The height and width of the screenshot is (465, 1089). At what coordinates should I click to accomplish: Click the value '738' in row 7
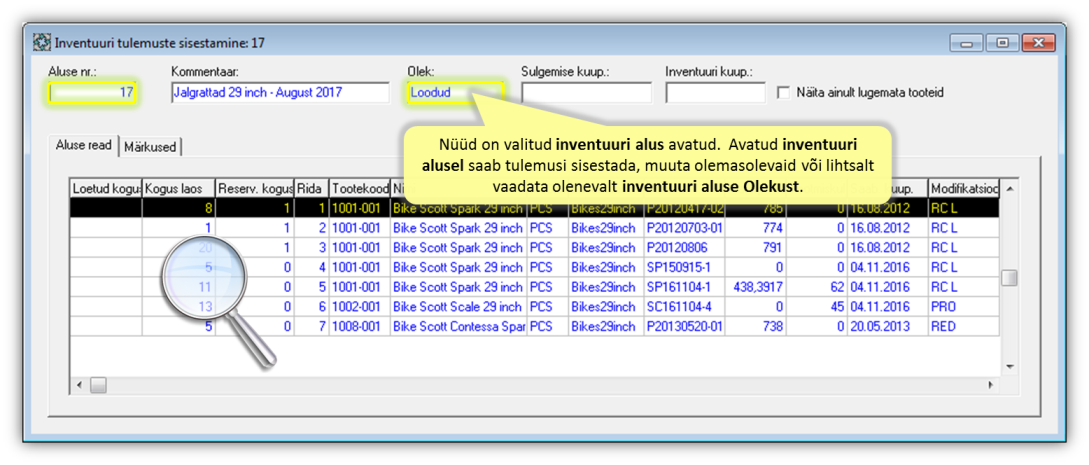(x=756, y=326)
